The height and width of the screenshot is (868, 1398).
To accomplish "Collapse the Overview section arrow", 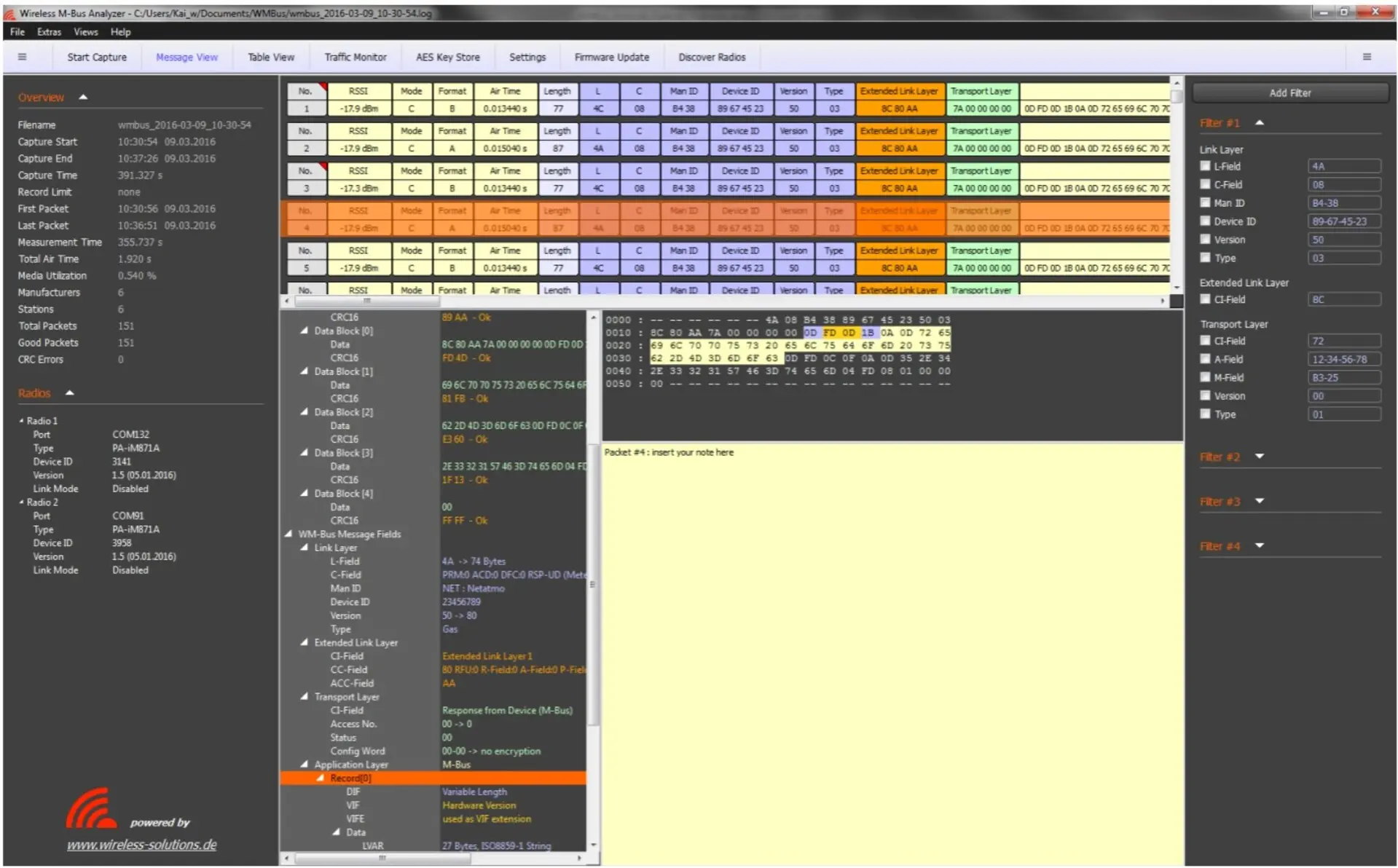I will click(83, 98).
